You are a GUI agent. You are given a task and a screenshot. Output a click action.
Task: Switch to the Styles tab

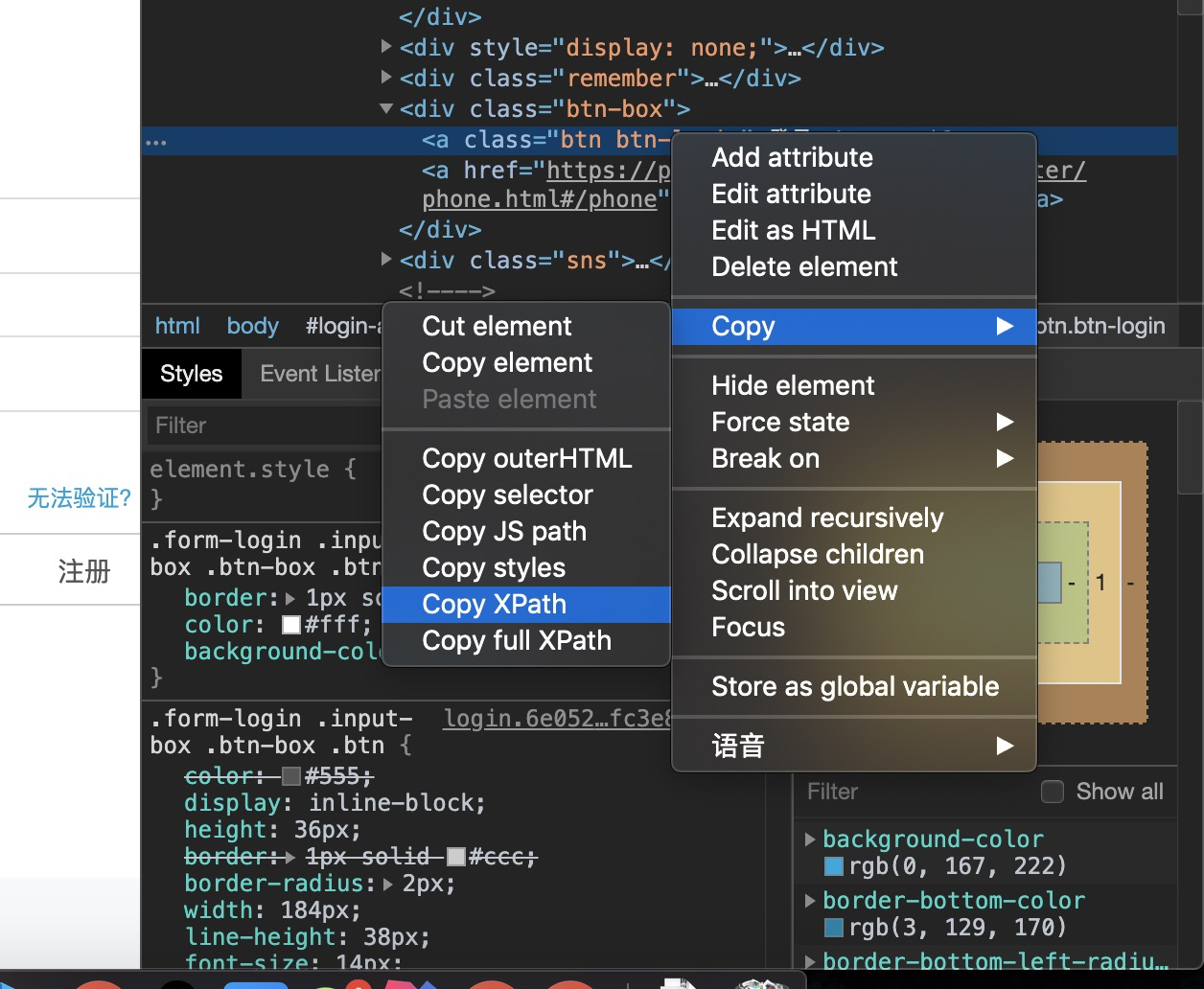(x=192, y=374)
